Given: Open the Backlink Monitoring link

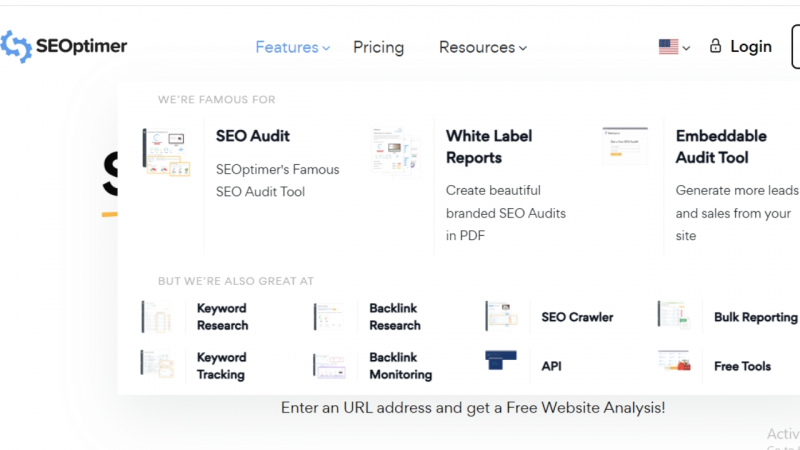Looking at the screenshot, I should click(401, 366).
